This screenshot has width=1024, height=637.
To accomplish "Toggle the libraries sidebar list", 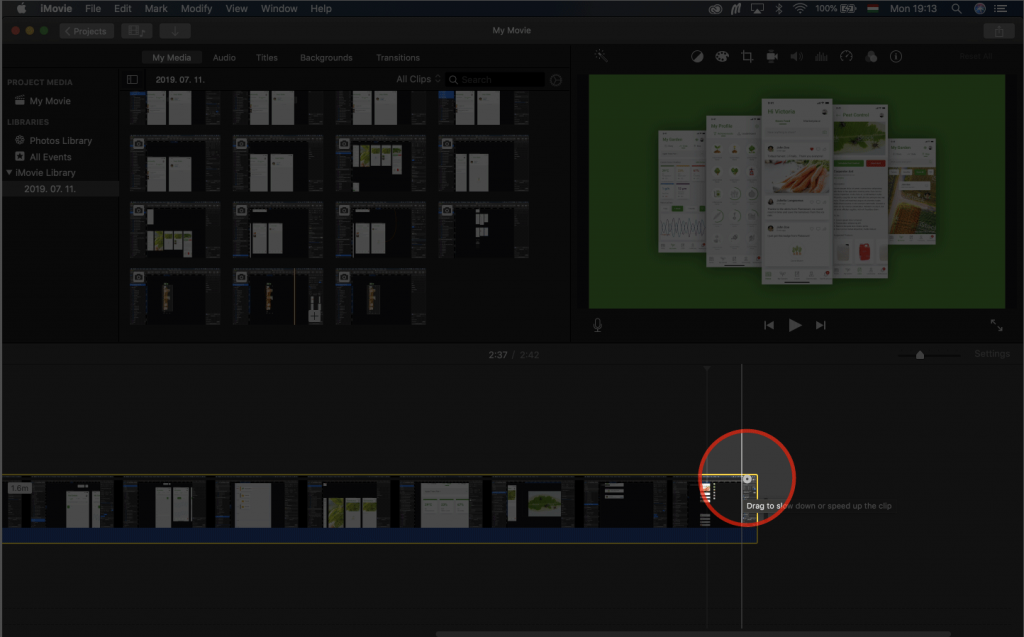I will [x=133, y=80].
